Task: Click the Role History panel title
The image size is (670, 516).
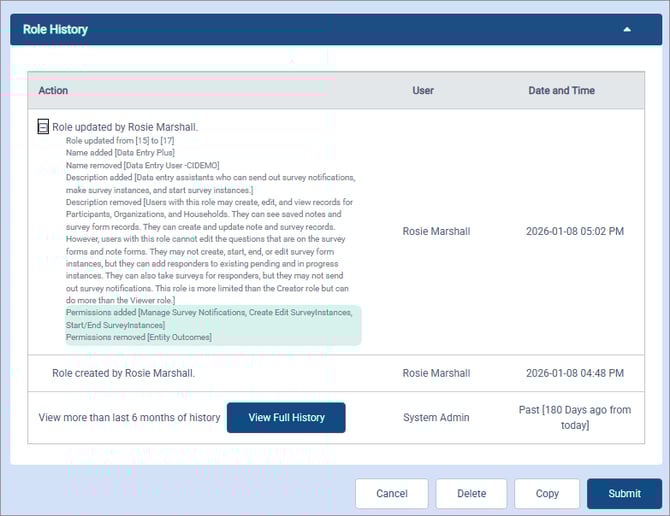Action: (x=55, y=30)
